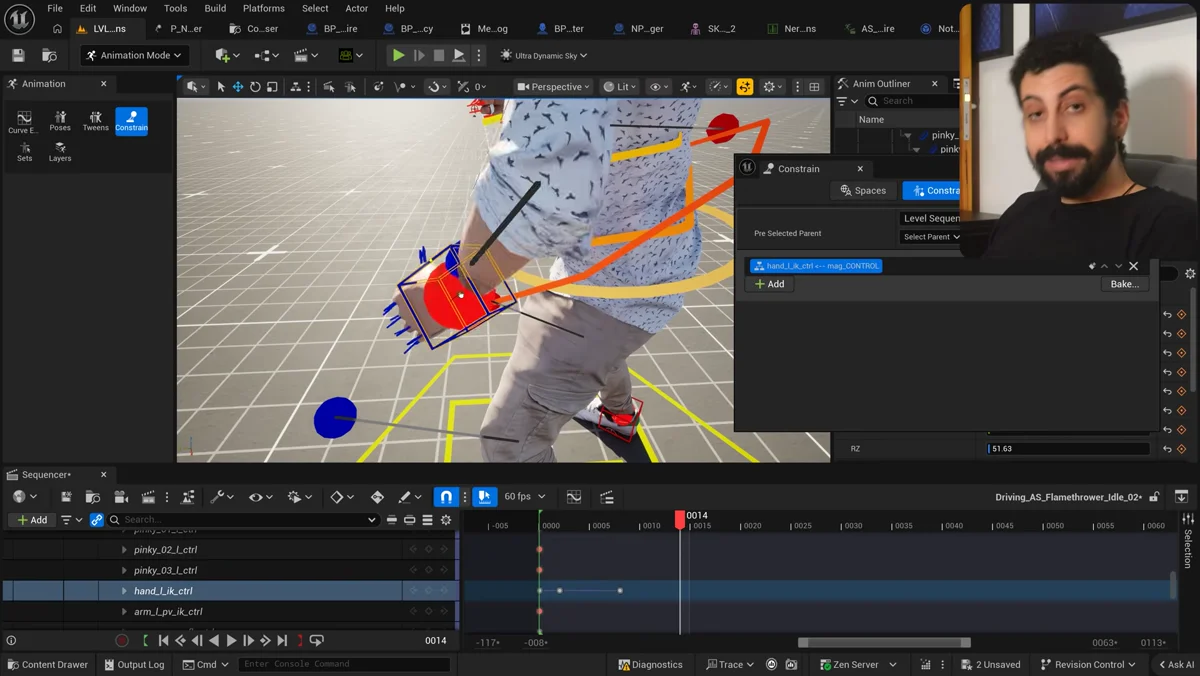Click the Enter Console Command input field

point(345,664)
